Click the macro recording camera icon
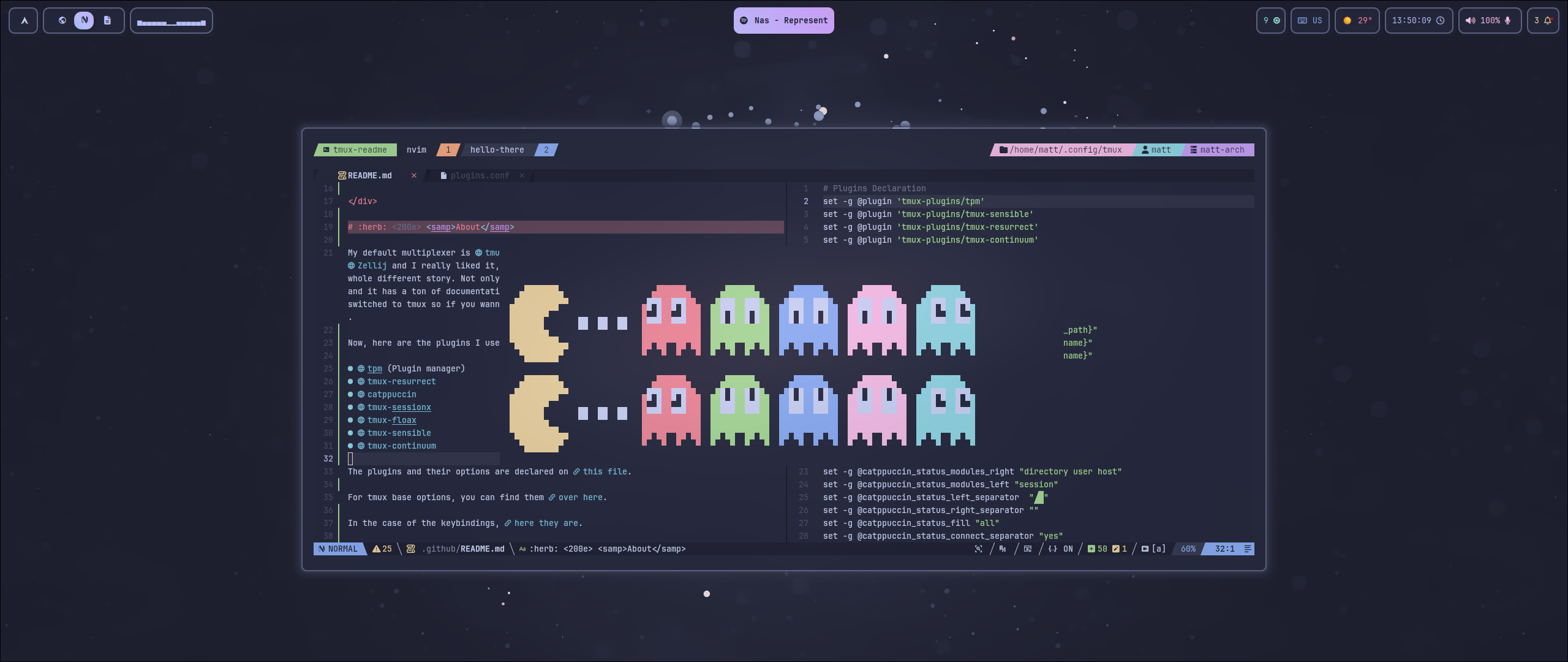The height and width of the screenshot is (662, 1568). 1144,549
